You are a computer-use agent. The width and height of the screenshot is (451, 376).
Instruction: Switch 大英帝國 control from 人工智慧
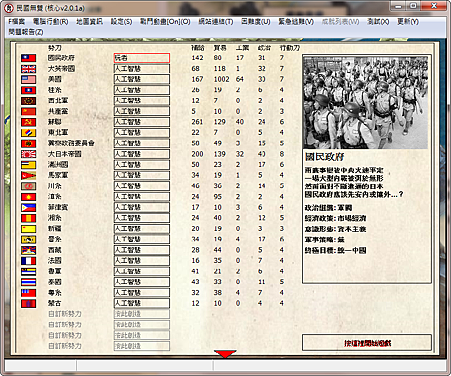142,69
